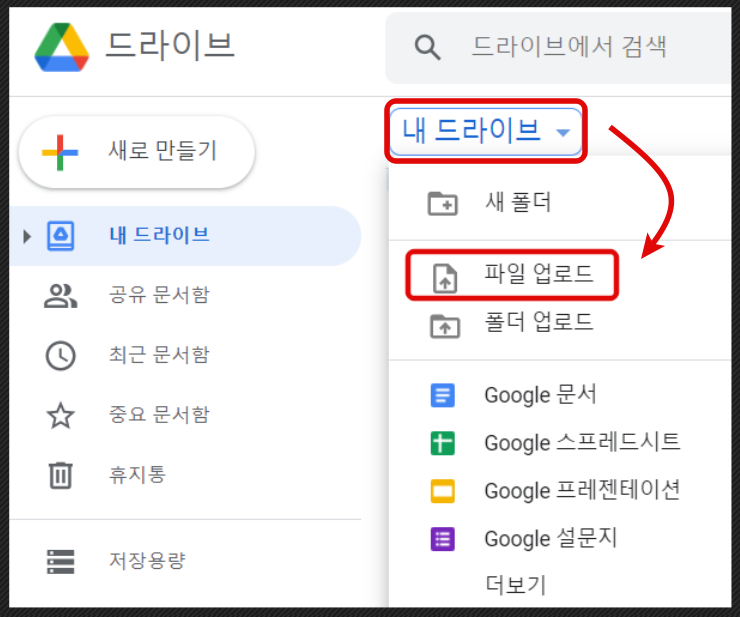Click the folder upload icon

point(445,326)
